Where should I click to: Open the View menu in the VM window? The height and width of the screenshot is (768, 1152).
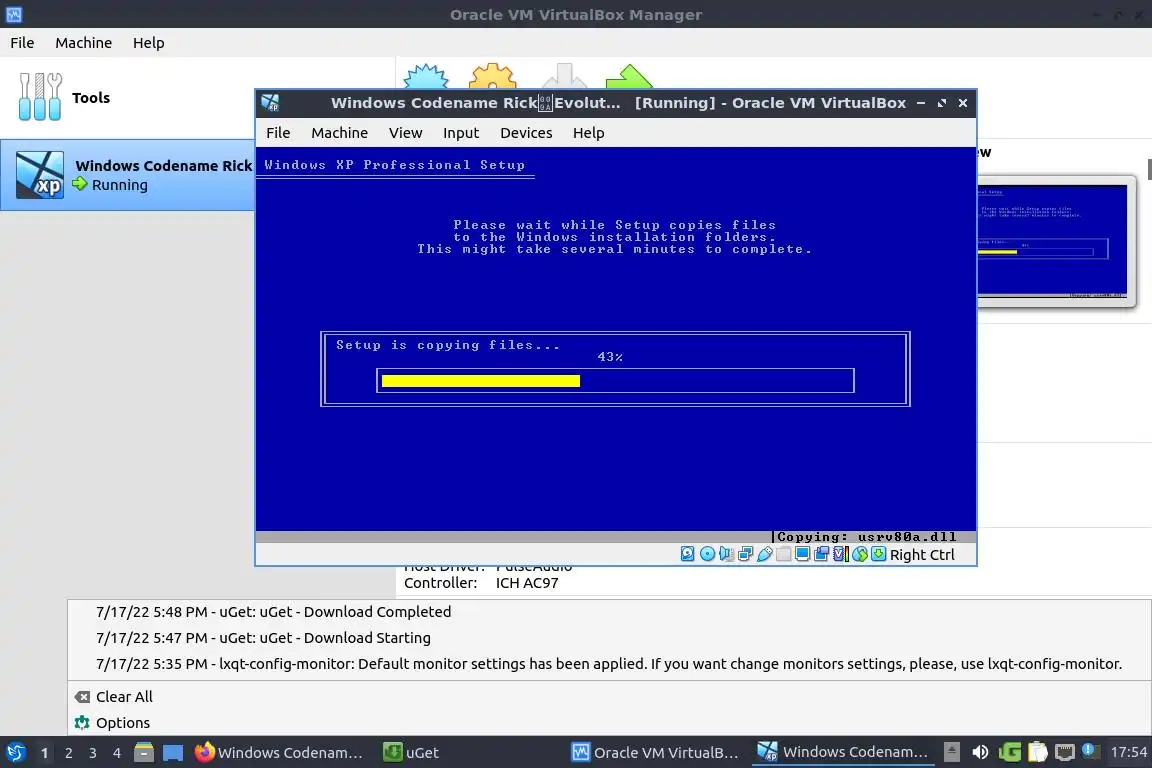pyautogui.click(x=406, y=133)
